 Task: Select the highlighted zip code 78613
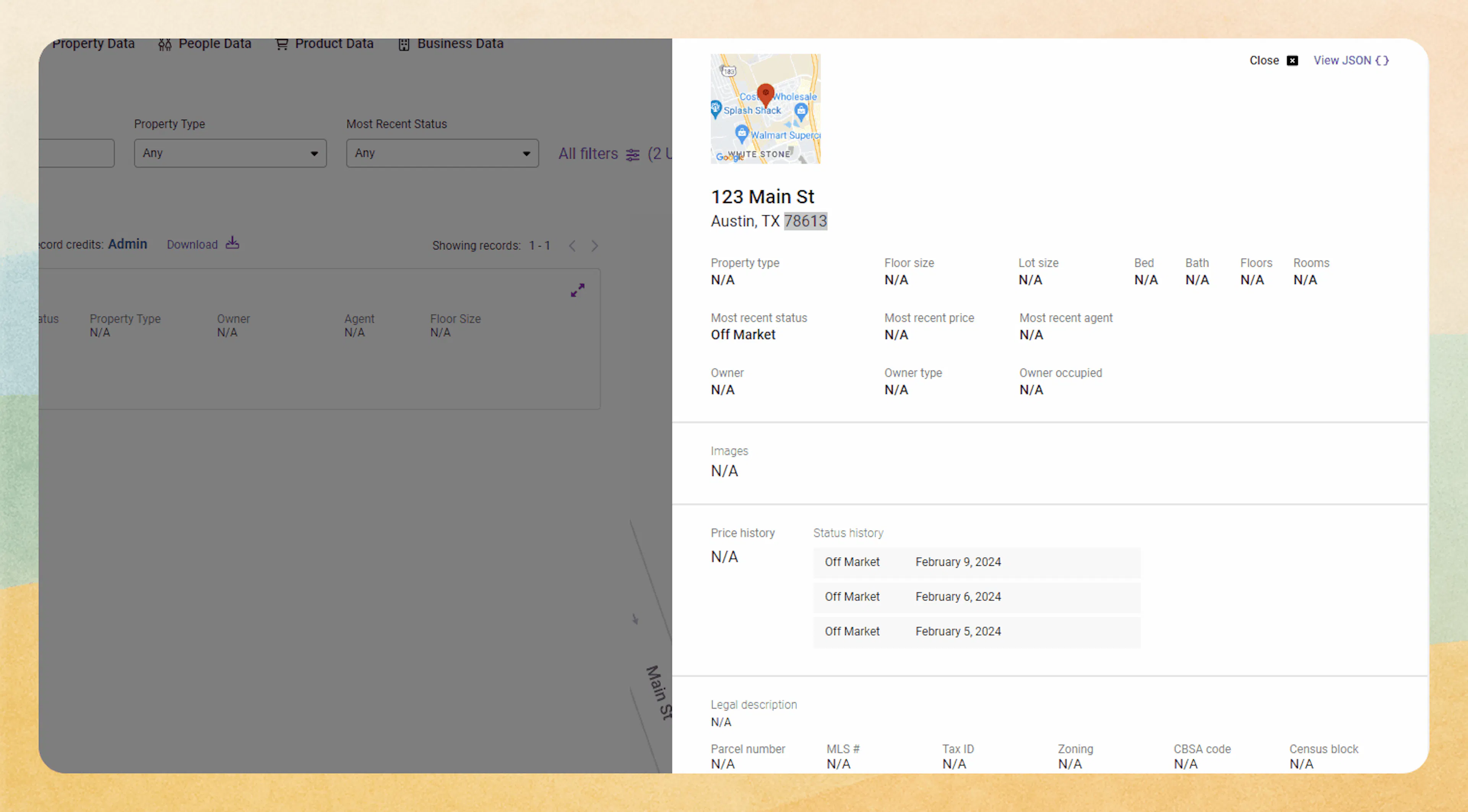point(805,221)
